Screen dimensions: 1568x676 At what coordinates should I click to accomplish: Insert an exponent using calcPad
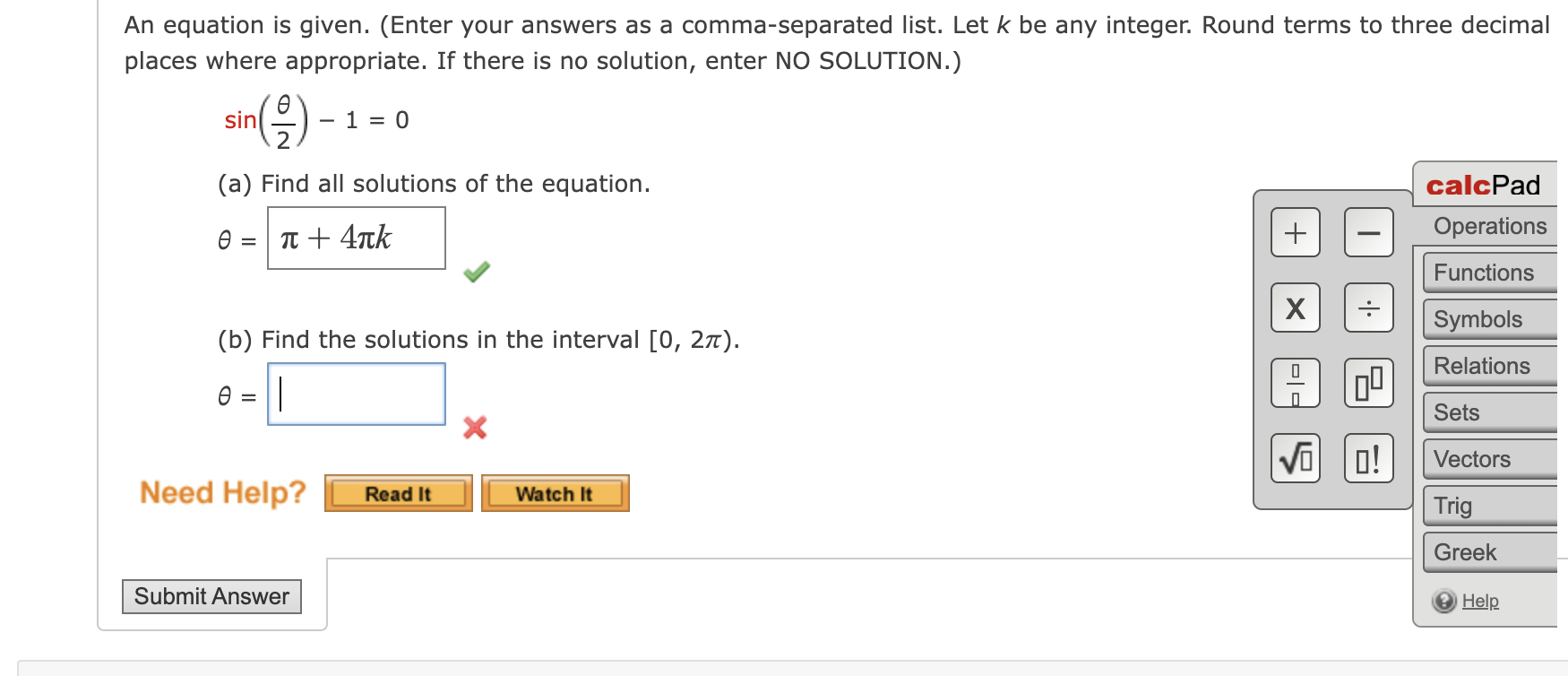[1367, 383]
